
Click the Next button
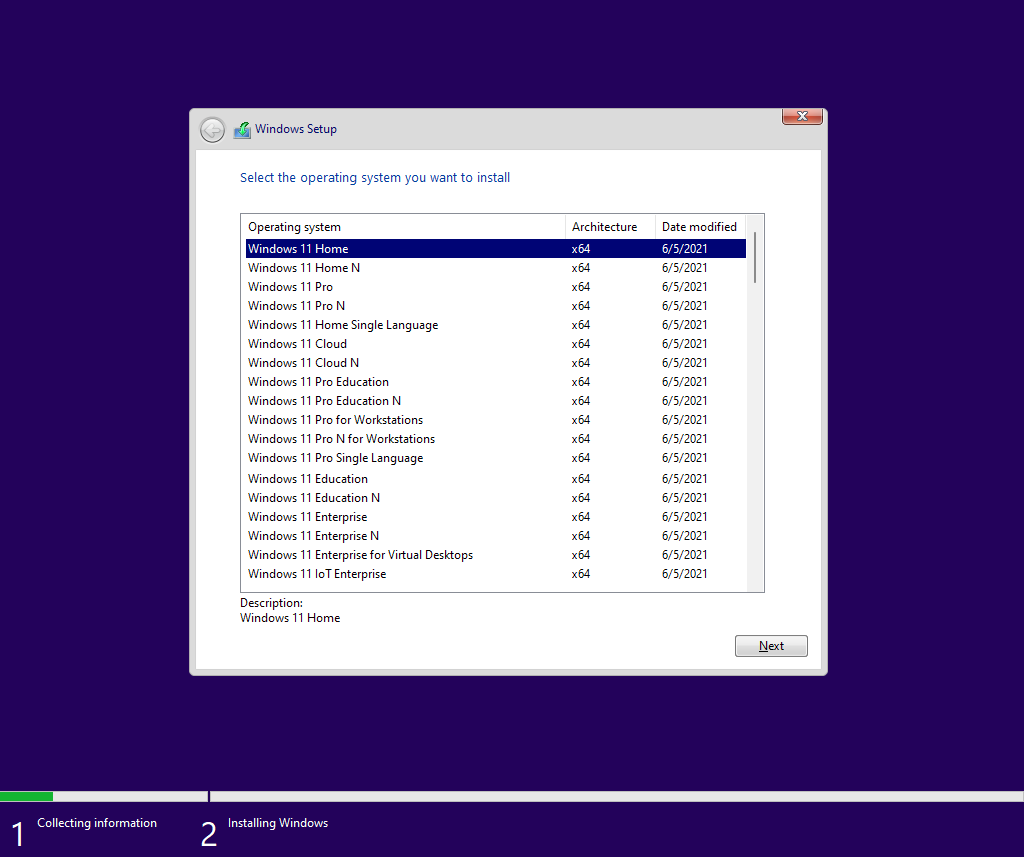click(771, 646)
